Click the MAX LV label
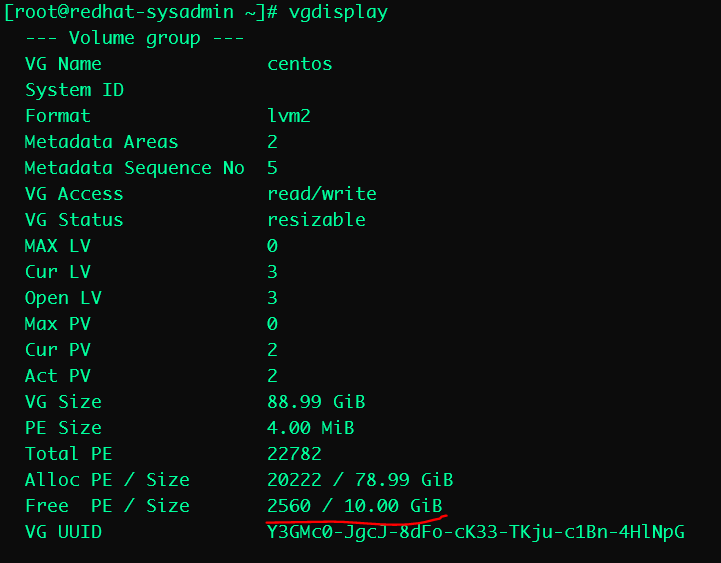This screenshot has height=563, width=721. tap(58, 246)
